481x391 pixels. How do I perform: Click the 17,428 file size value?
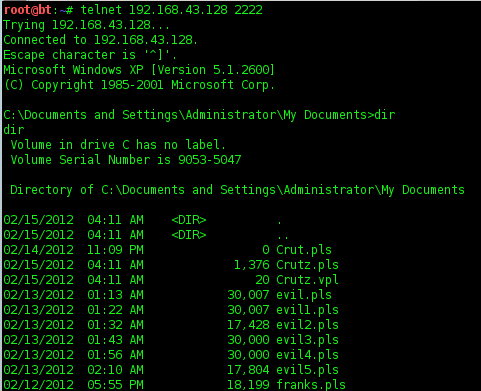(x=248, y=325)
